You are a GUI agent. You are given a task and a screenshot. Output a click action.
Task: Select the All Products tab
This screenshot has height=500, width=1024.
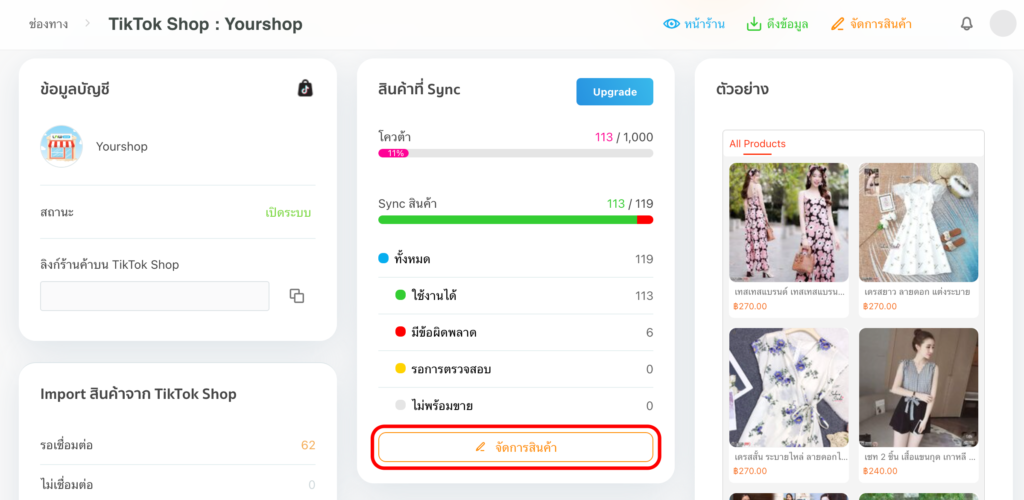point(757,144)
